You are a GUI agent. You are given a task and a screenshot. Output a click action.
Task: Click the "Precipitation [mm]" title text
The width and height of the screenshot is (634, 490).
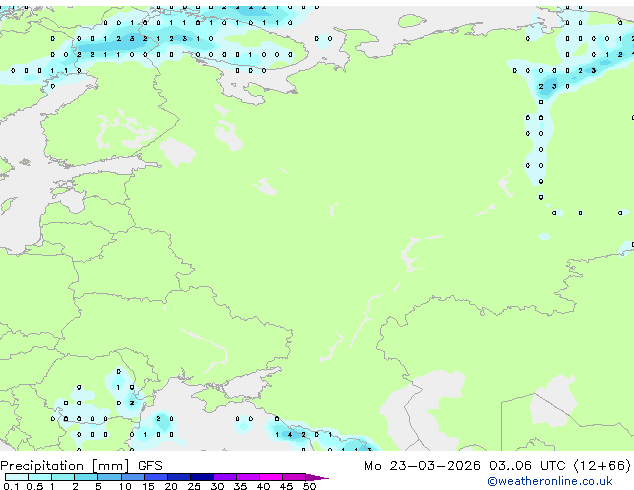tap(65, 466)
